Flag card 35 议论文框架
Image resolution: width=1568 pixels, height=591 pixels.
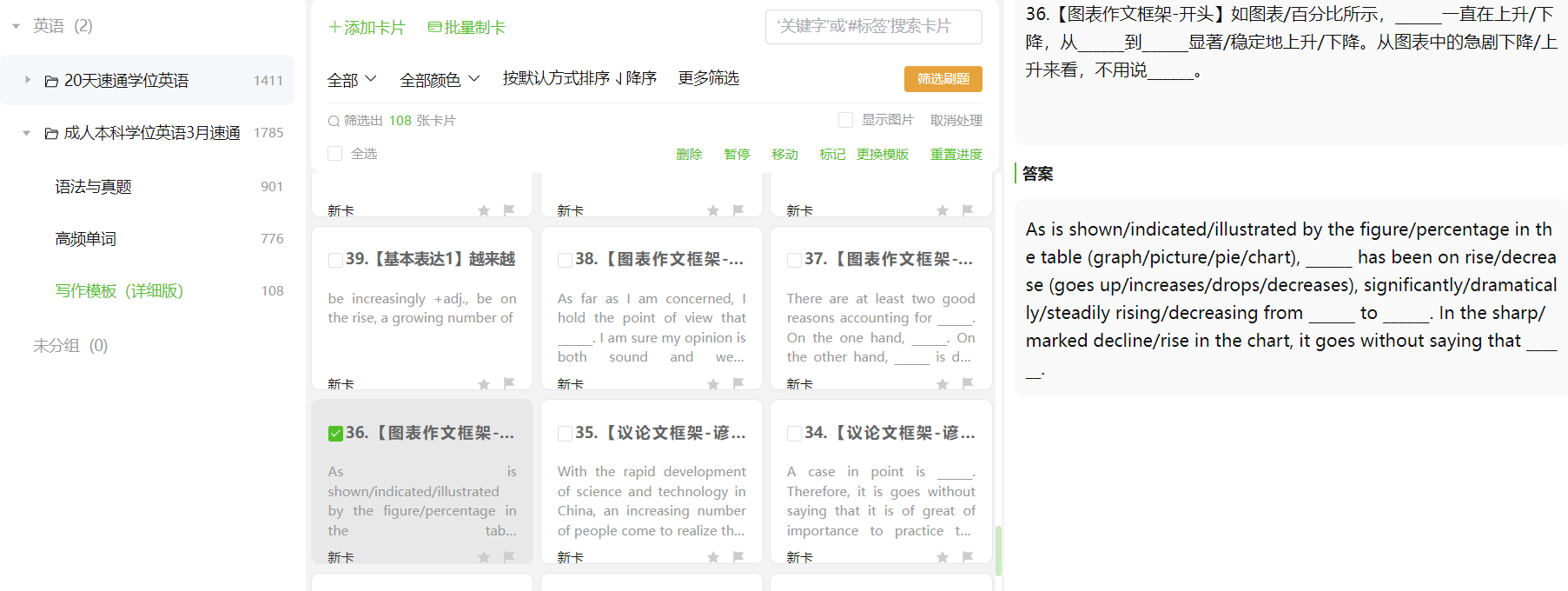click(738, 556)
